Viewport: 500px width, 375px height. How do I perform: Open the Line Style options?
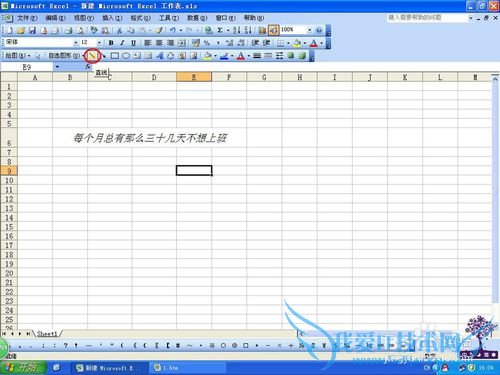(x=257, y=56)
